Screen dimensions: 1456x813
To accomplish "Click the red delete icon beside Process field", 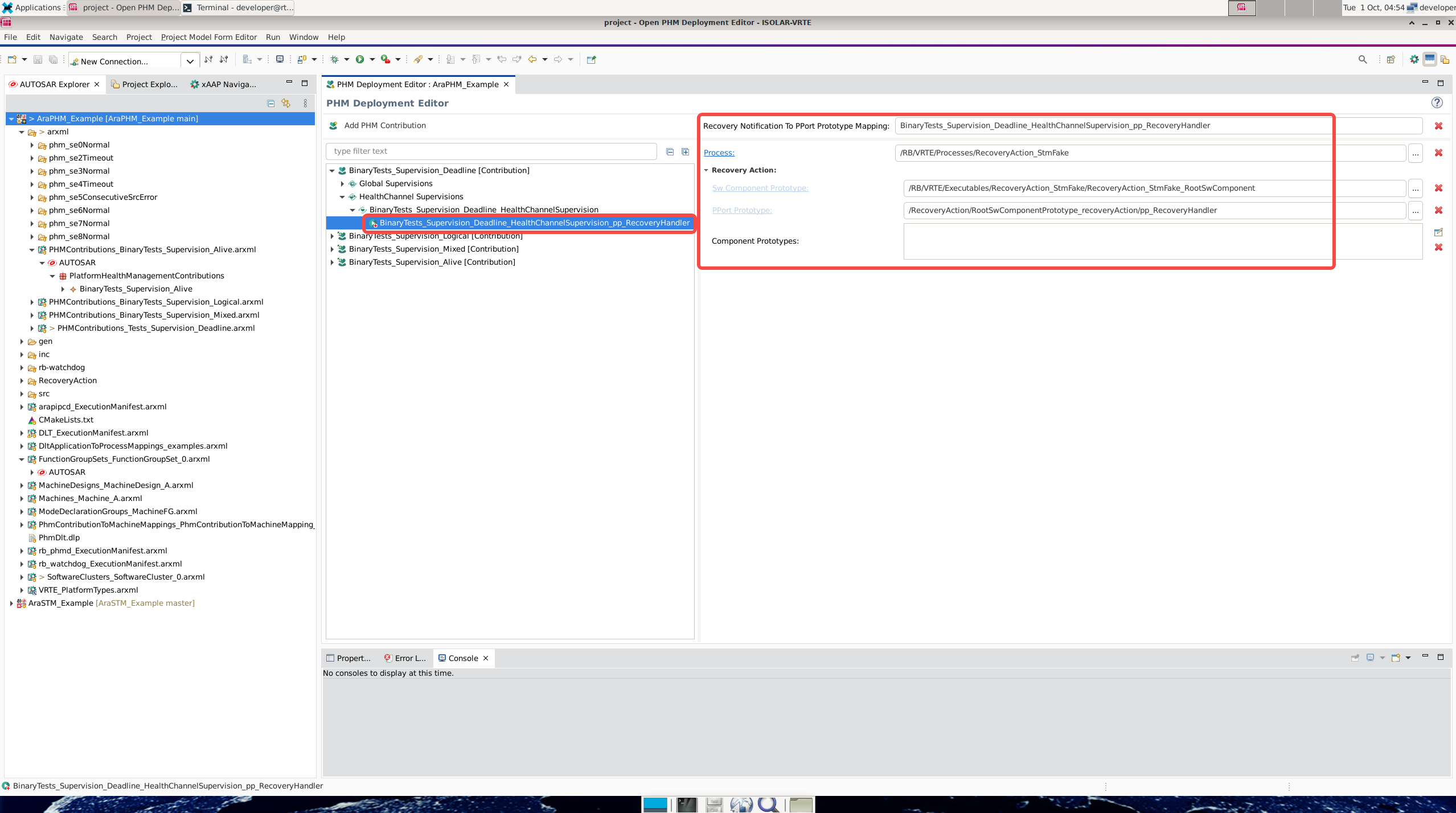I will click(x=1438, y=153).
